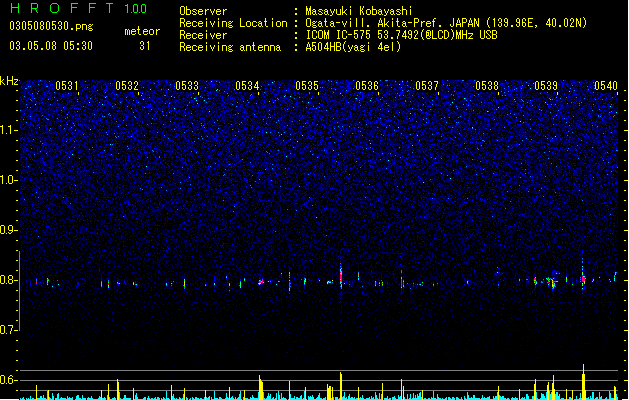This screenshot has height=400, width=629.
Task: Click the 0.8 kHz axis label
Action: coord(7,280)
